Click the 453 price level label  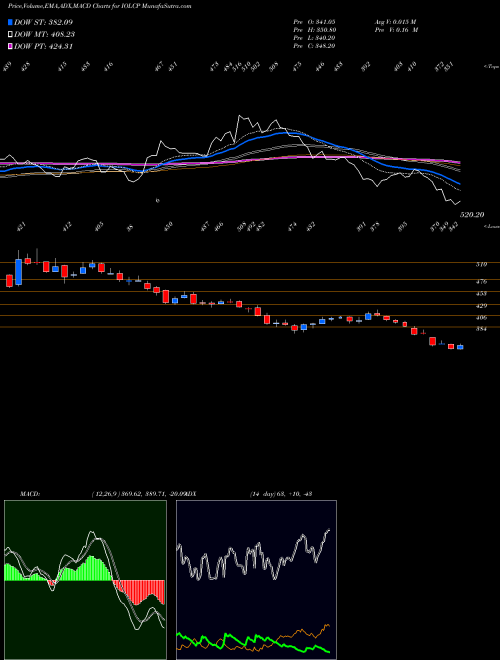click(481, 293)
